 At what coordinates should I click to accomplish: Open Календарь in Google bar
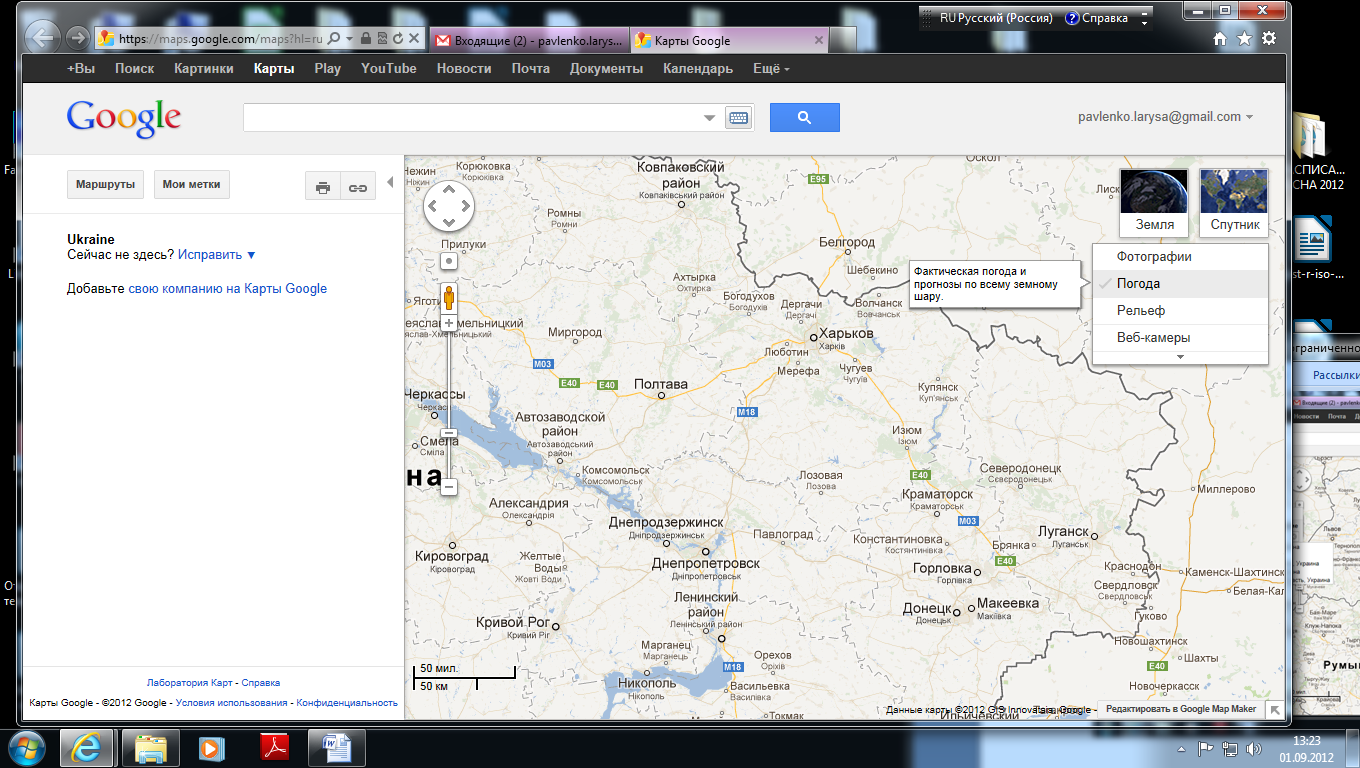click(698, 69)
